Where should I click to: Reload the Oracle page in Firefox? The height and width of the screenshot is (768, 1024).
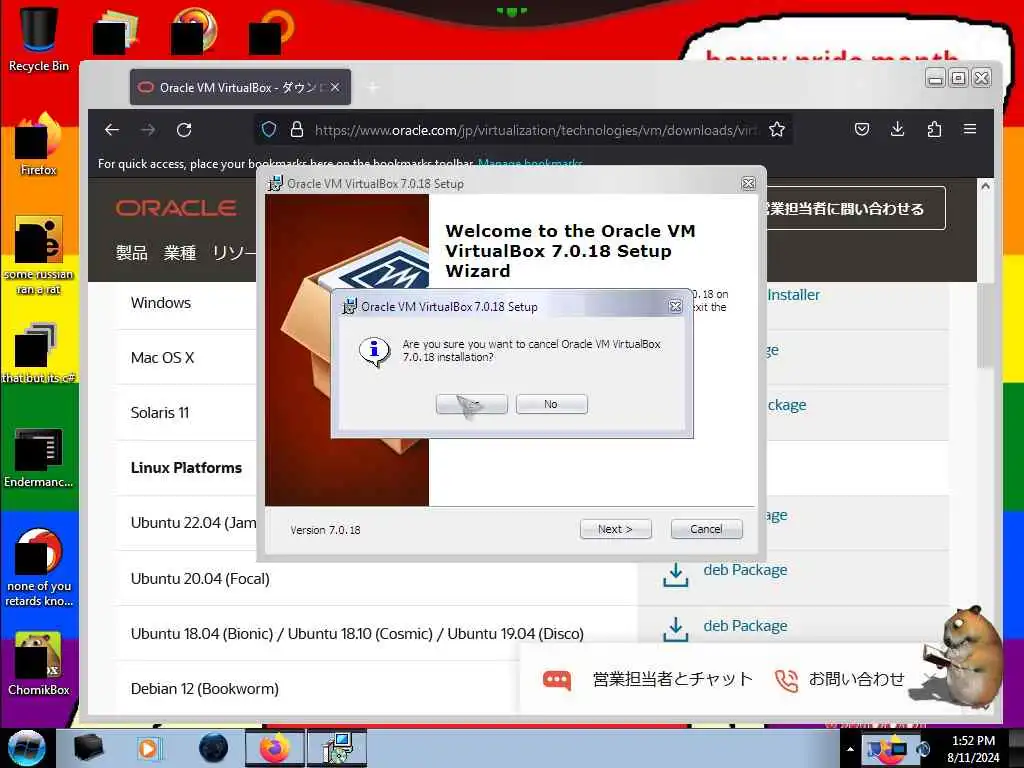pyautogui.click(x=184, y=130)
